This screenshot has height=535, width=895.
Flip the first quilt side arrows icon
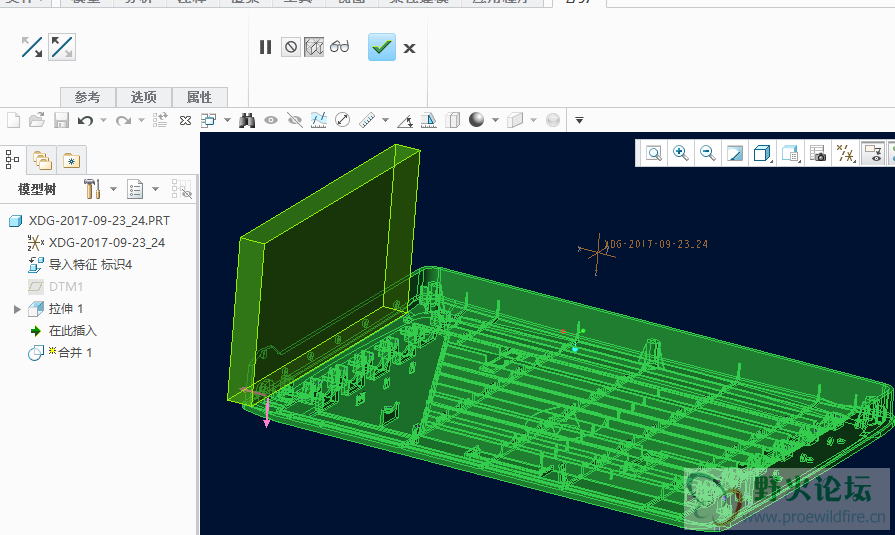coord(32,47)
